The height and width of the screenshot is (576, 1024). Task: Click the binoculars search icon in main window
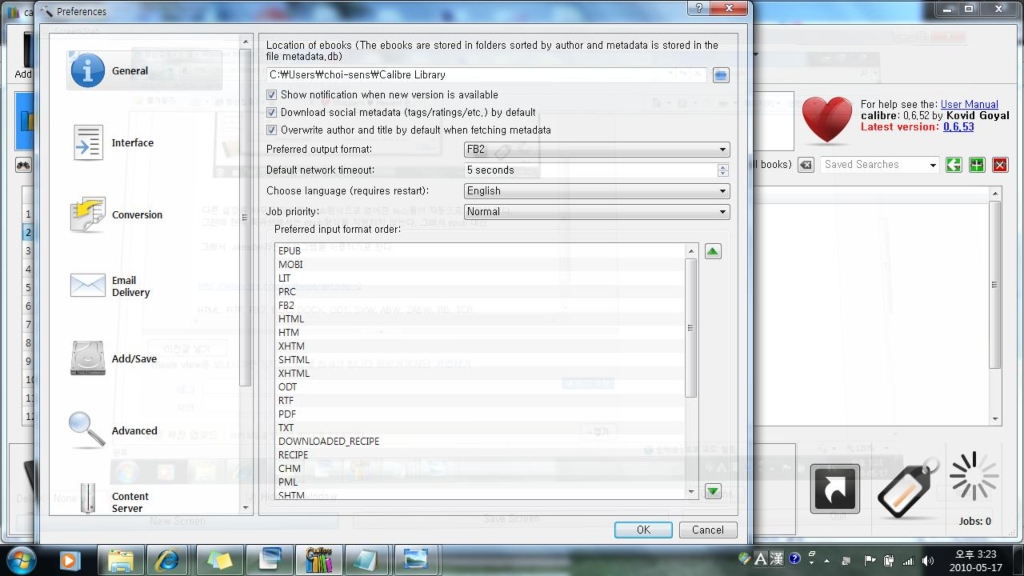[23, 165]
